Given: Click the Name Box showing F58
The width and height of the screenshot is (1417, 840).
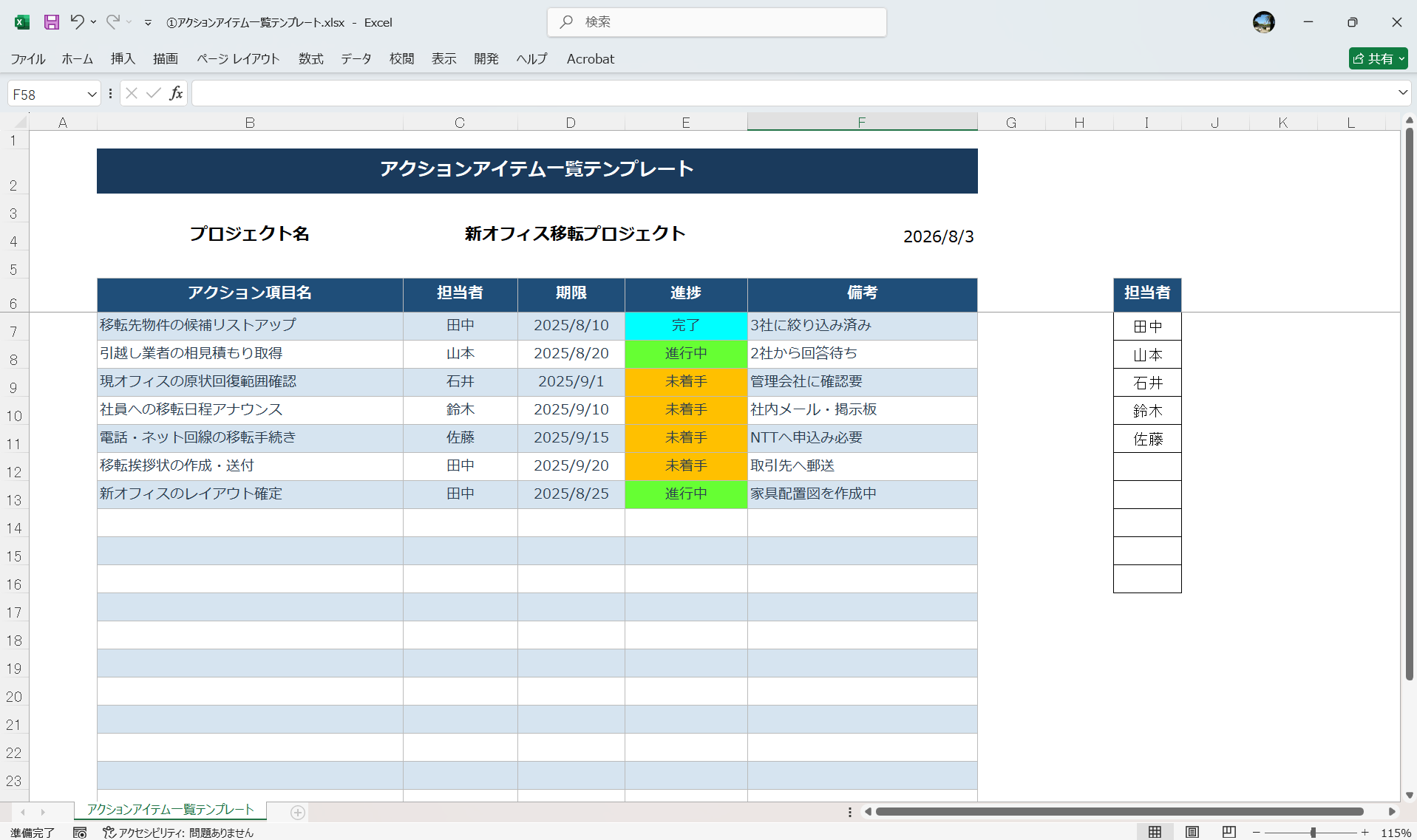Looking at the screenshot, I should [46, 95].
